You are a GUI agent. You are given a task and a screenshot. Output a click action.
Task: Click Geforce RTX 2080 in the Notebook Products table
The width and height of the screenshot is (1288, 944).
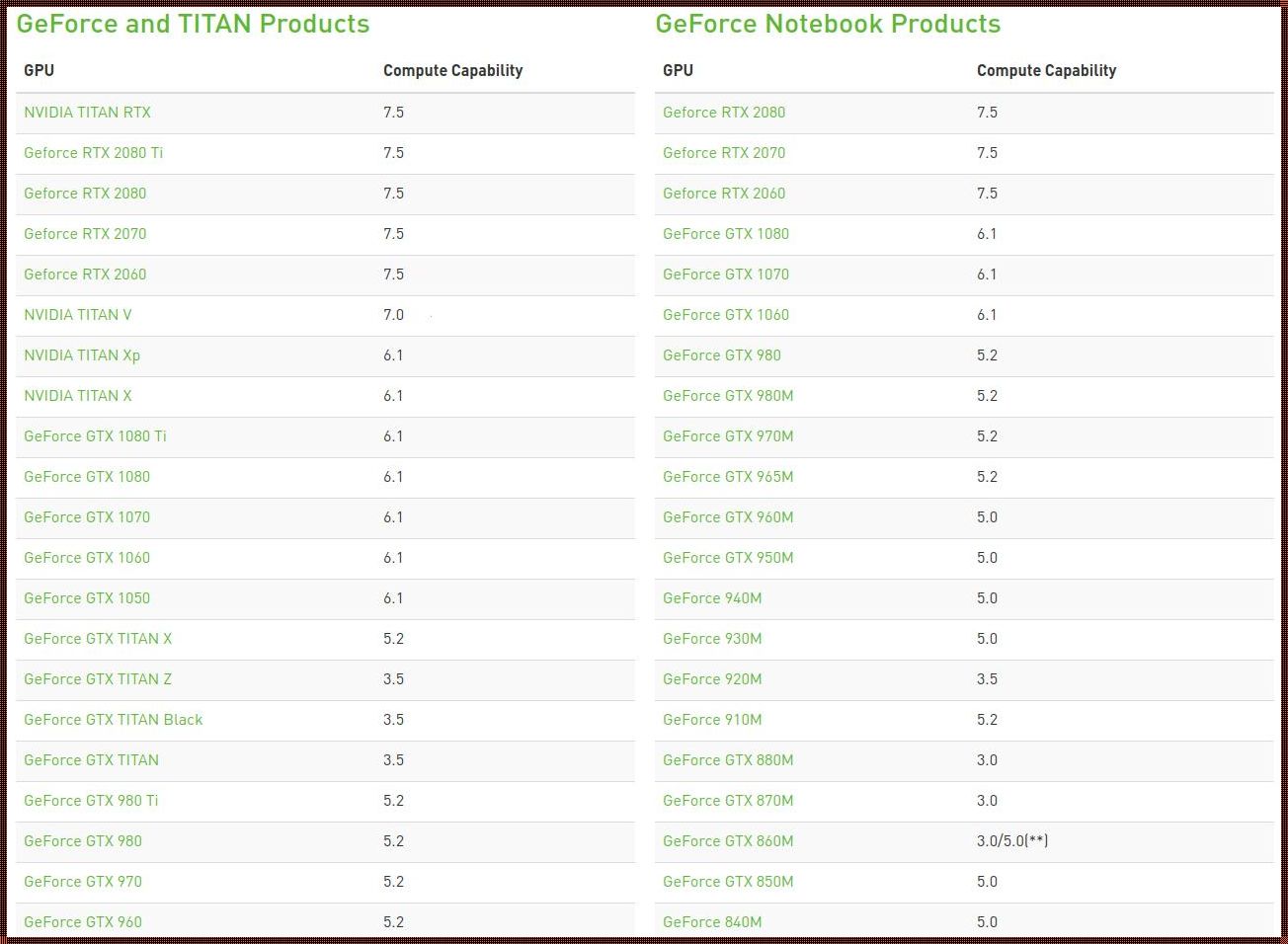724,113
